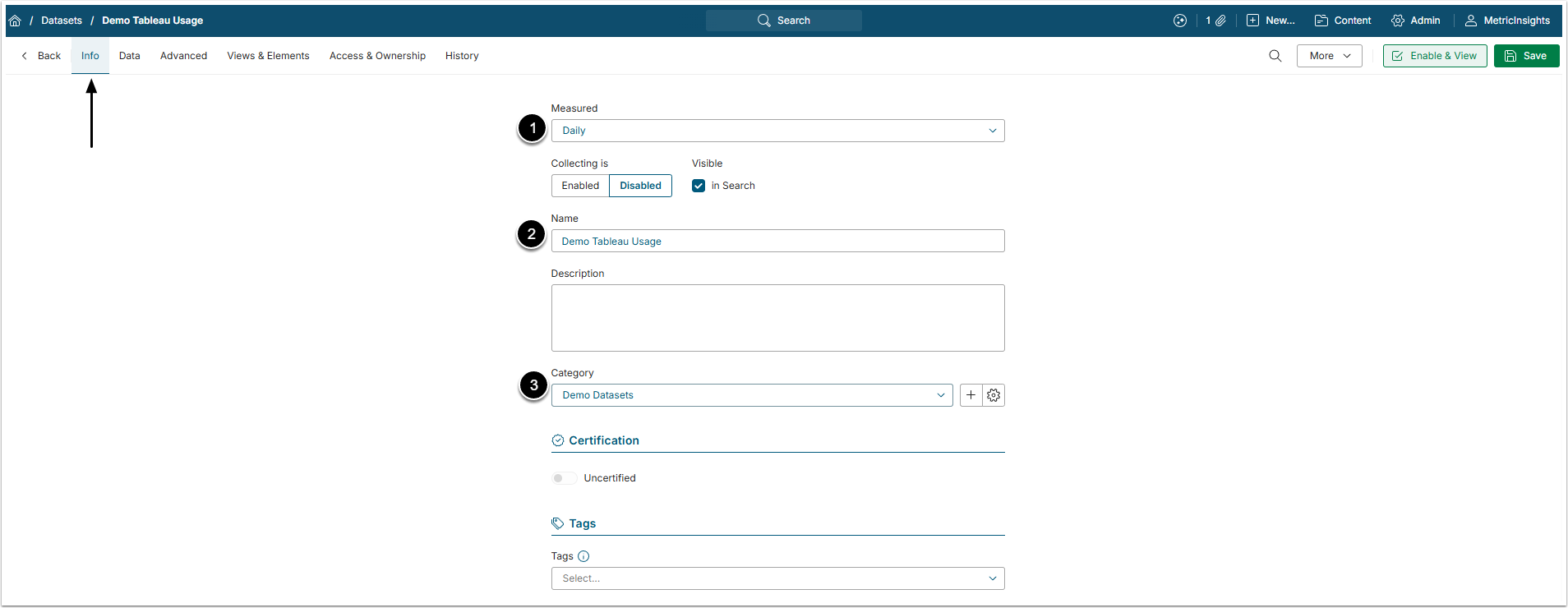The height and width of the screenshot is (608, 1568).
Task: Toggle the Uncertified certification switch
Action: point(564,478)
